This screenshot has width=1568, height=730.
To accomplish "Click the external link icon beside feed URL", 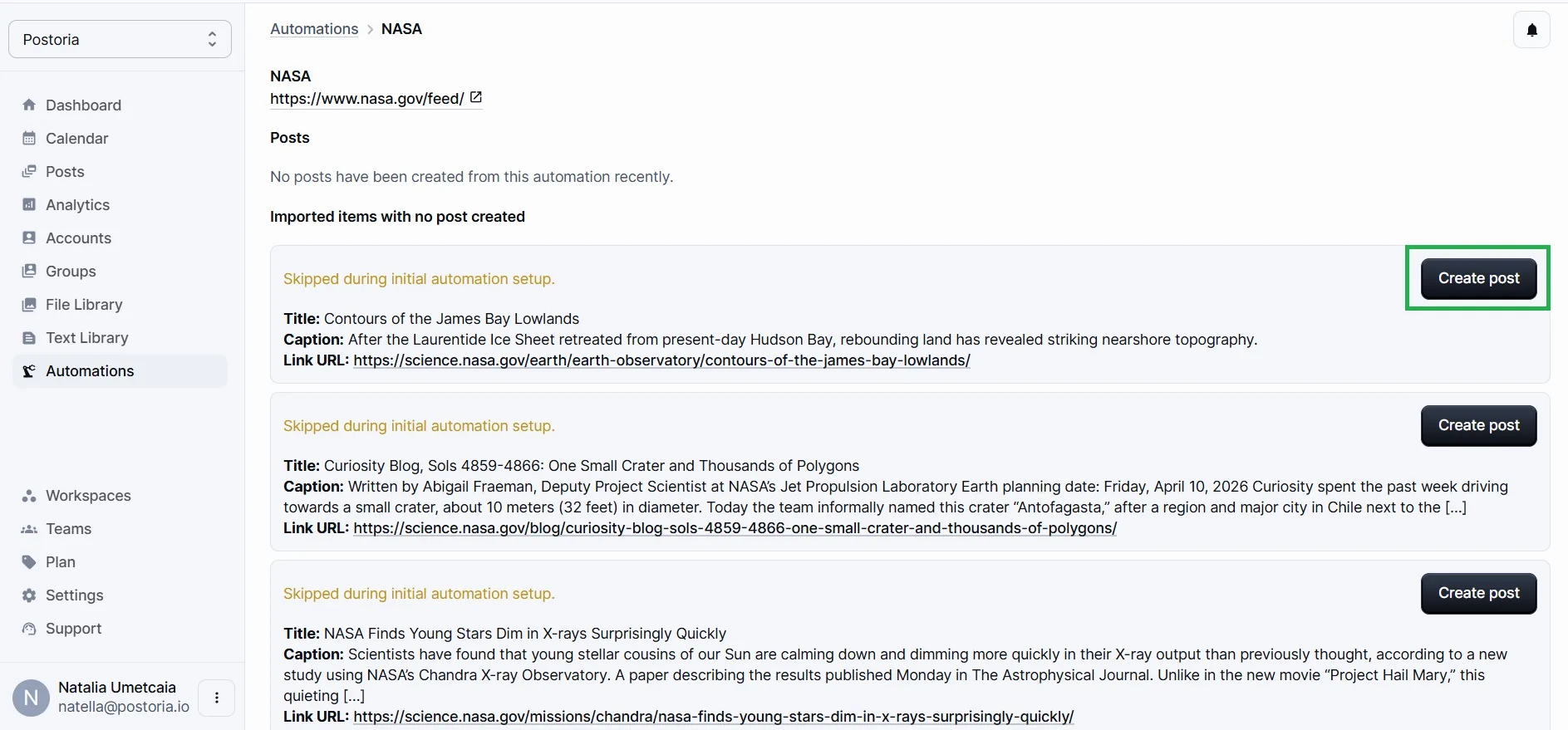I will click(x=475, y=97).
